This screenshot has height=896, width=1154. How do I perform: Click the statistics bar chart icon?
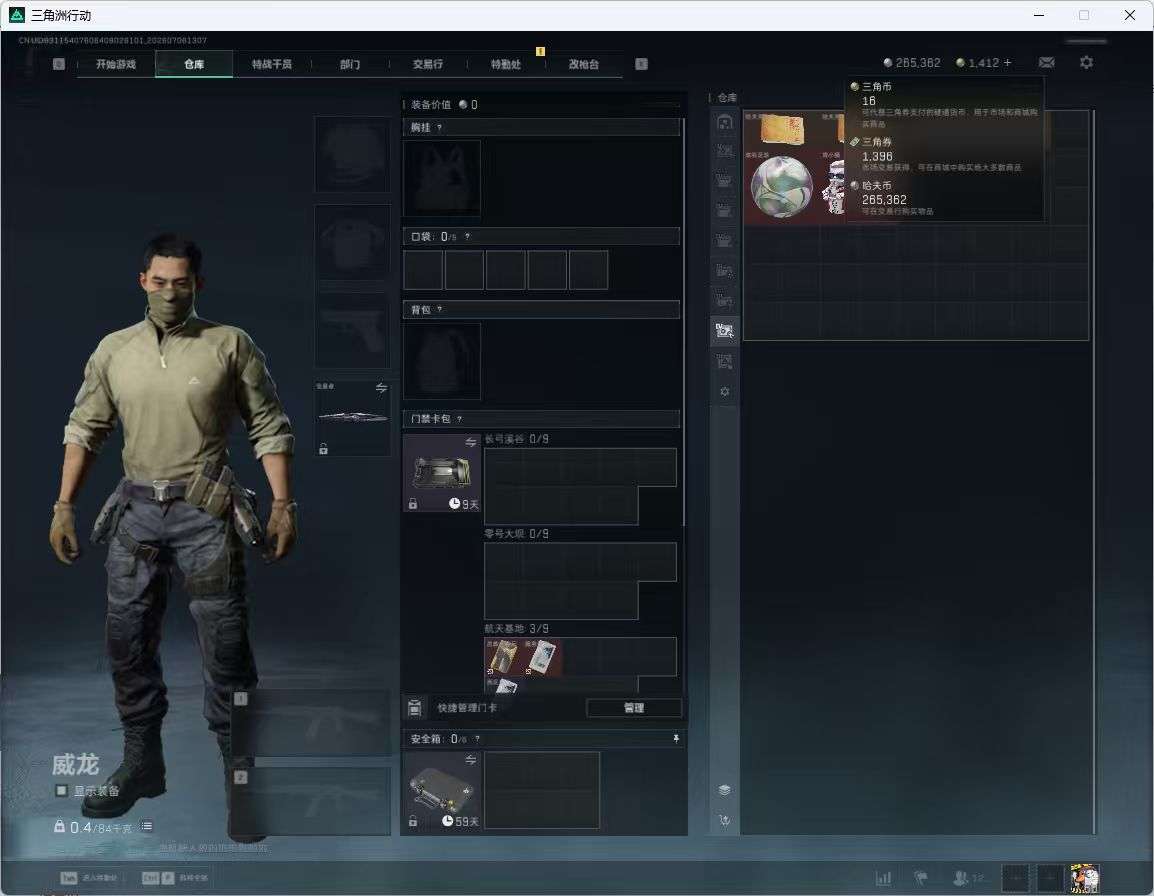(883, 878)
